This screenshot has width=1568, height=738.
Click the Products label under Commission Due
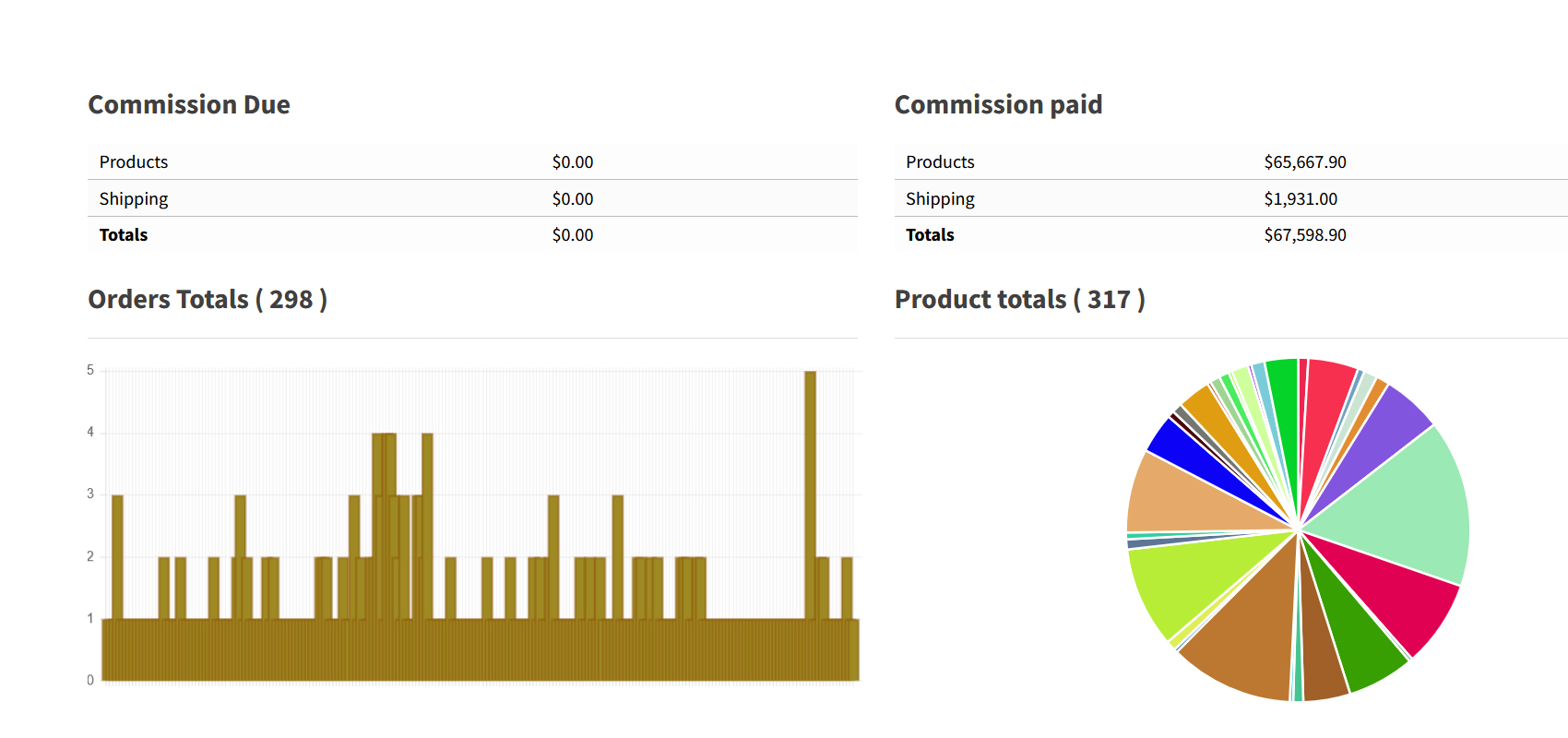[x=134, y=162]
